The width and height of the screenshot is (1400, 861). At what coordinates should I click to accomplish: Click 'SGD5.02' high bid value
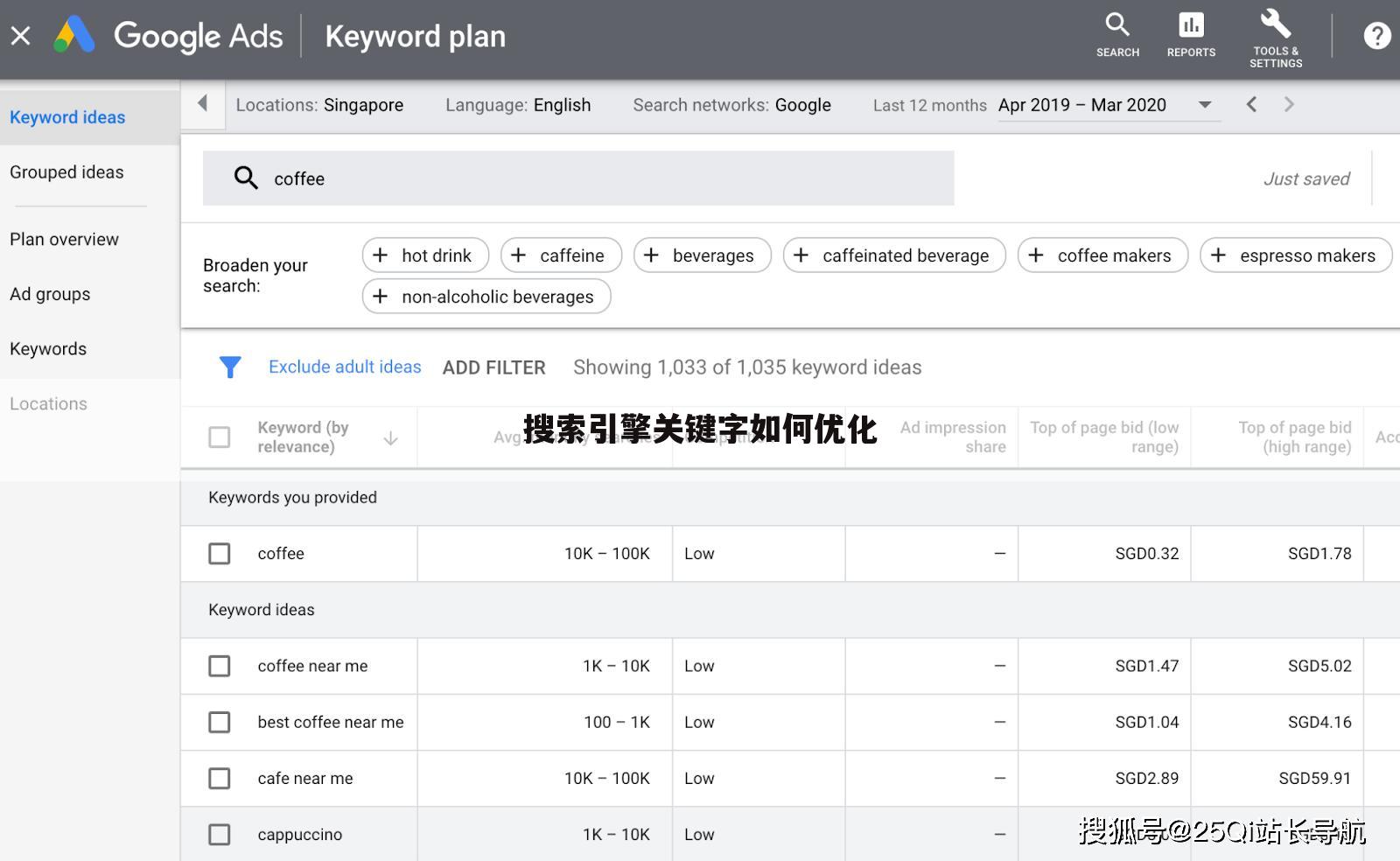[x=1319, y=666]
